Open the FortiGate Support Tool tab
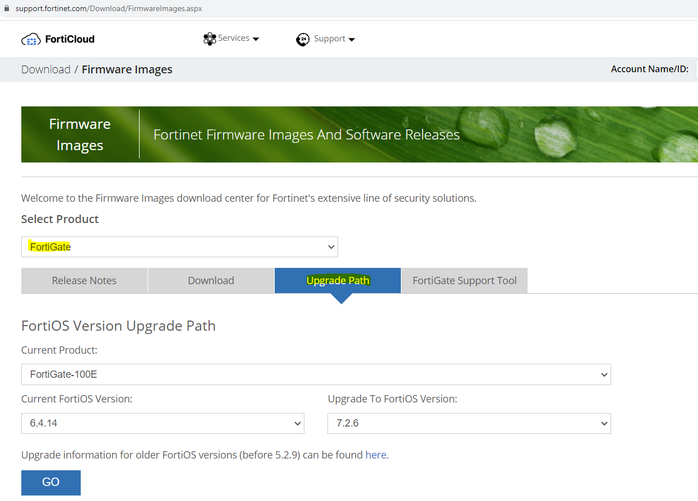 pos(464,281)
